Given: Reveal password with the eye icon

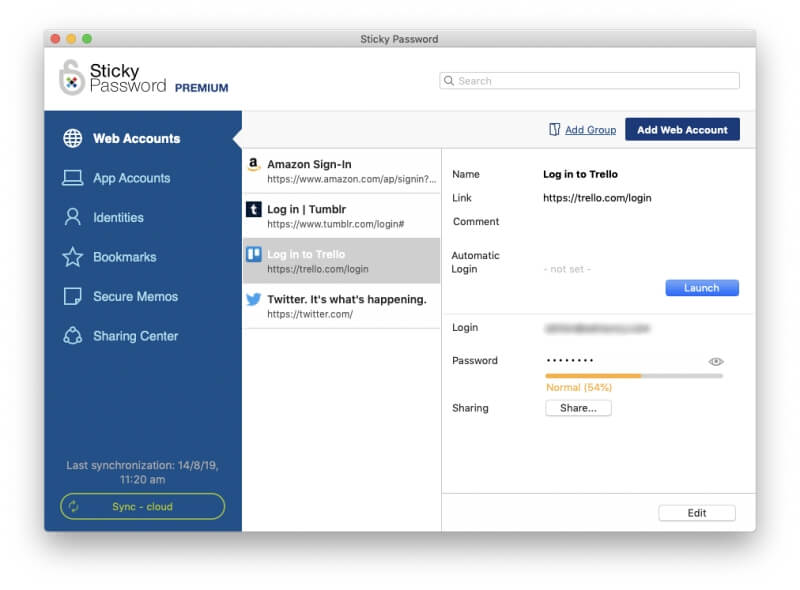Looking at the screenshot, I should point(716,361).
